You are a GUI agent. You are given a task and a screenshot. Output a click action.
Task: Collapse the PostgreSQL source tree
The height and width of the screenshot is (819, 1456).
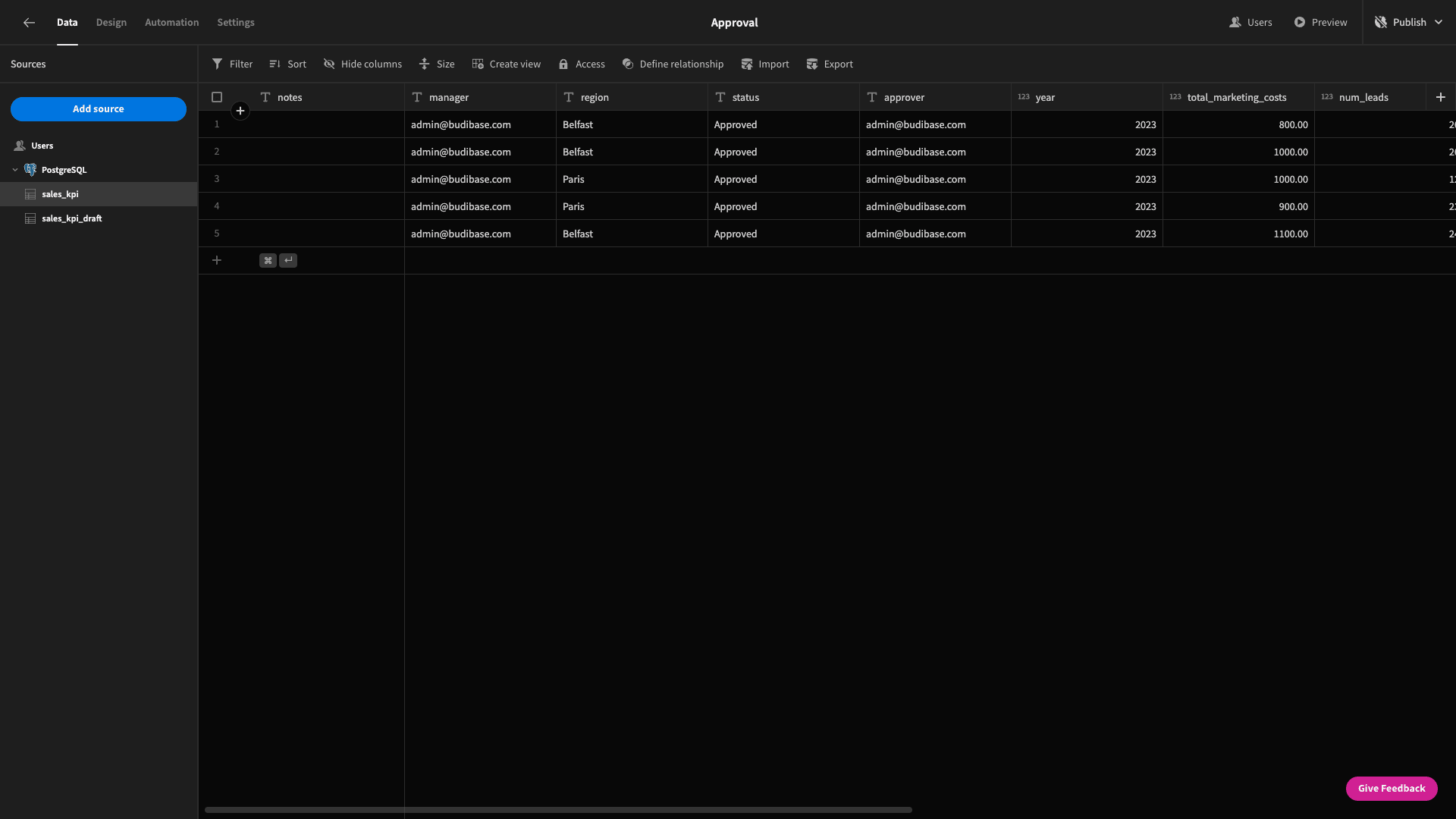coord(15,170)
